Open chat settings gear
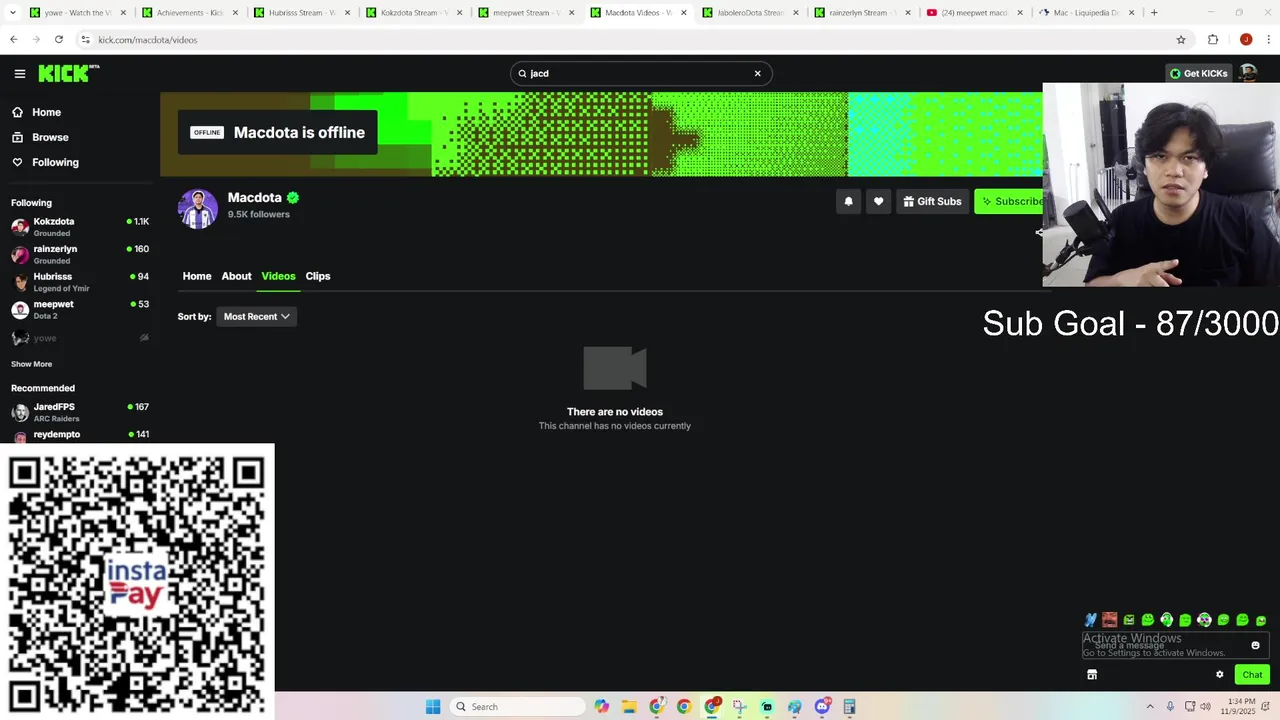This screenshot has width=1280, height=720. pyautogui.click(x=1219, y=675)
